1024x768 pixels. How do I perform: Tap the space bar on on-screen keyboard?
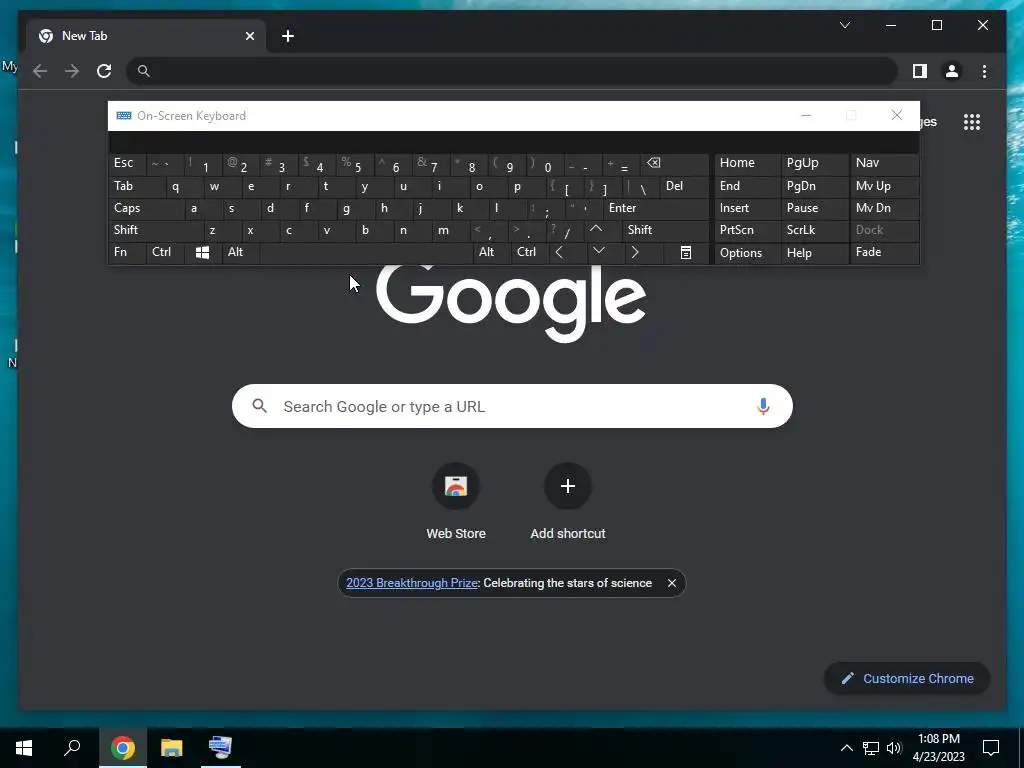tap(366, 252)
